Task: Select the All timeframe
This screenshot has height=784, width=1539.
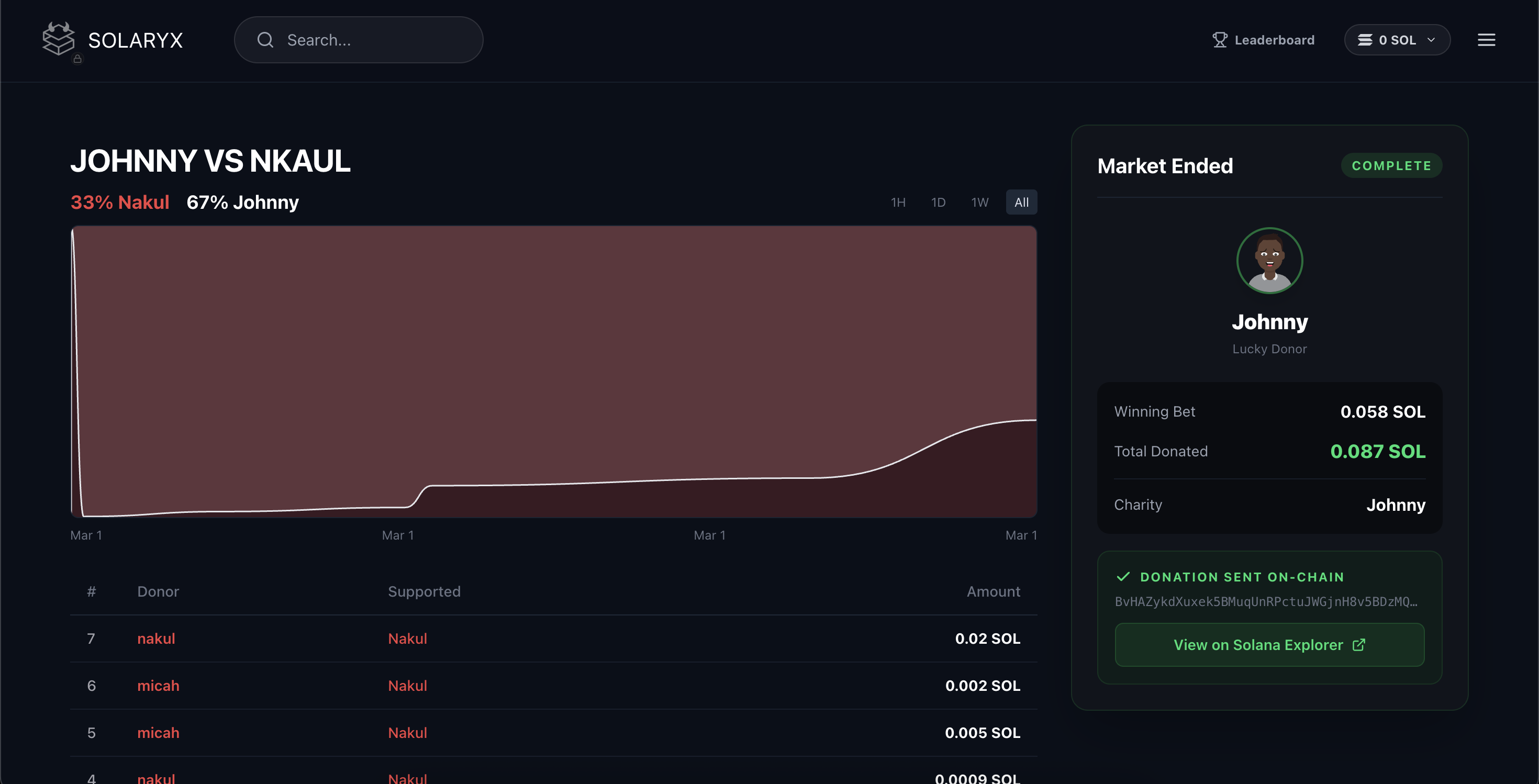Action: click(x=1021, y=203)
